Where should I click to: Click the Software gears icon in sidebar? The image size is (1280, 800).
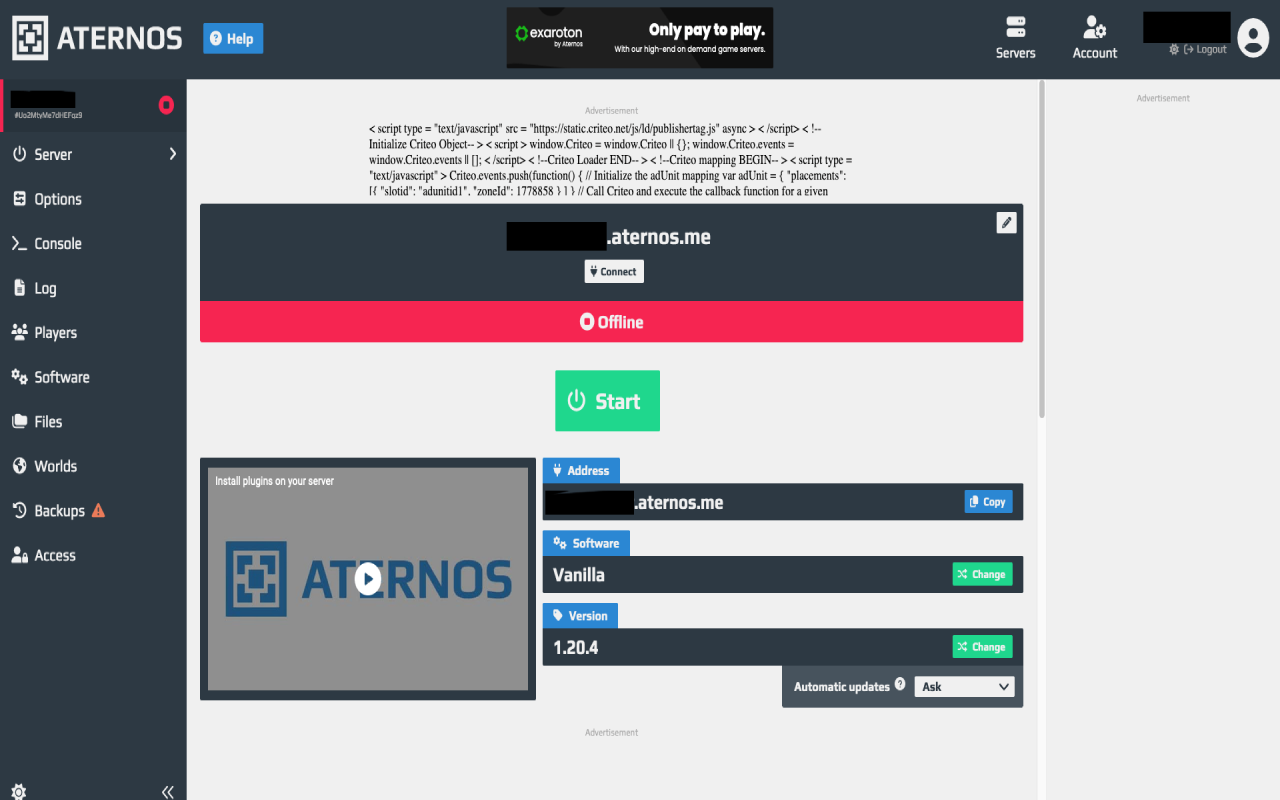(19, 377)
